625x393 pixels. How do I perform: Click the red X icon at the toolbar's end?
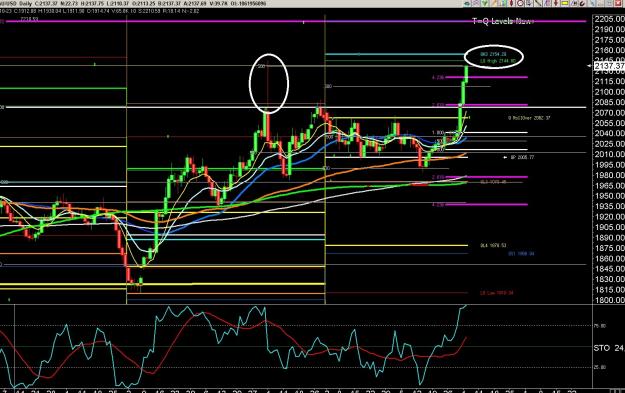tap(618, 4)
